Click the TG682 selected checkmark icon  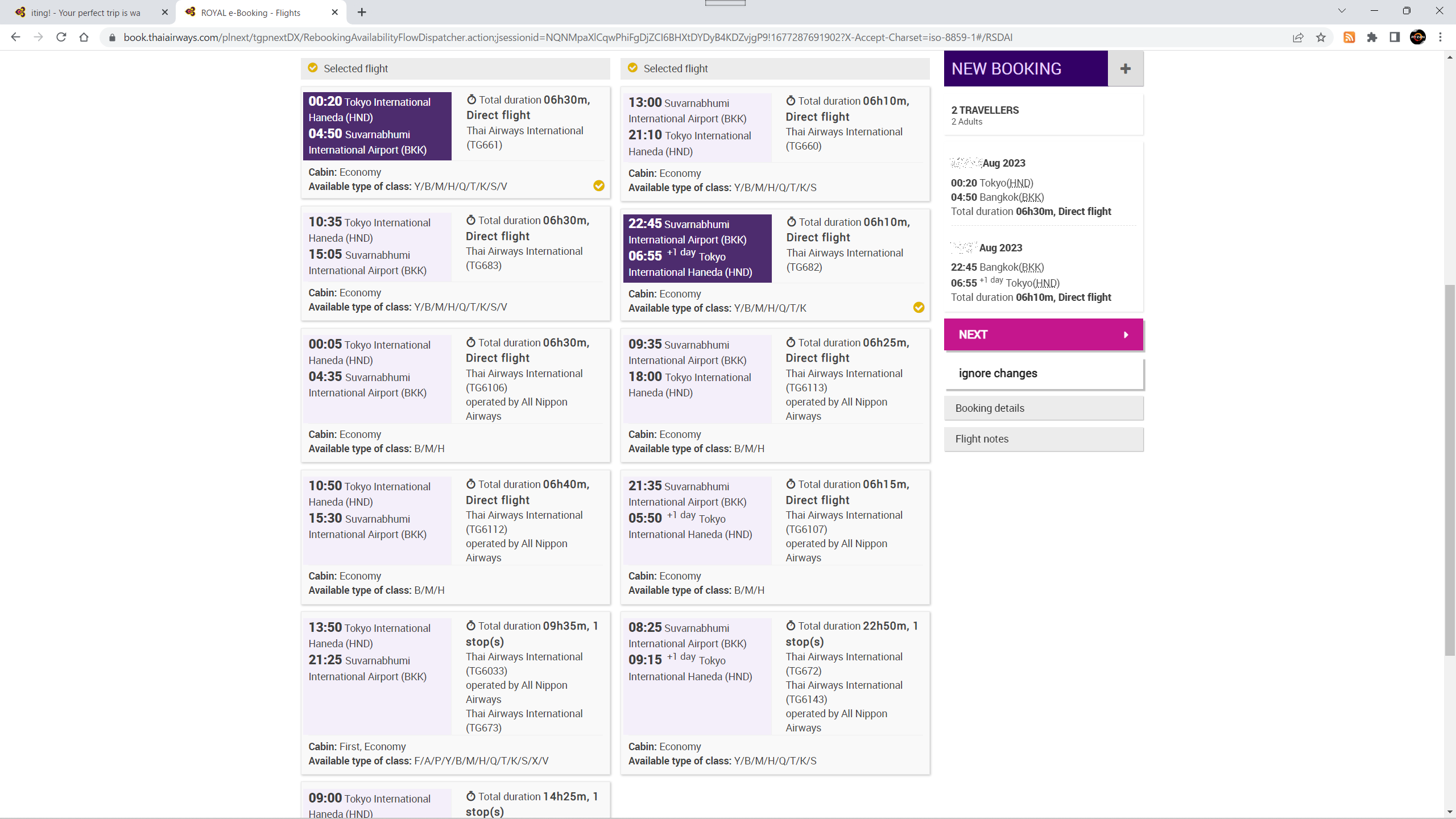[x=919, y=308]
